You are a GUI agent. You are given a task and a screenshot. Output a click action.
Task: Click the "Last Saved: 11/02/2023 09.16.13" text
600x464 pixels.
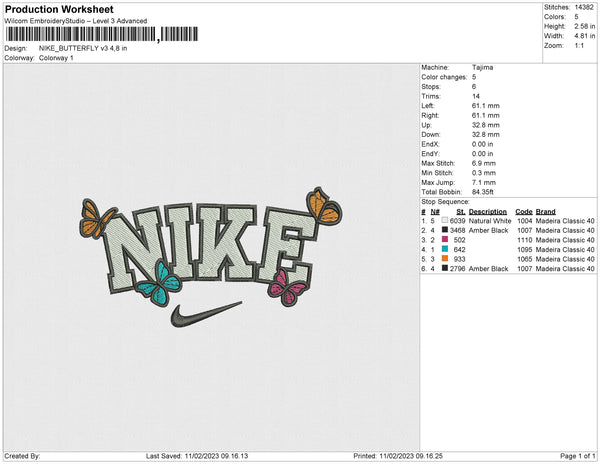click(197, 456)
